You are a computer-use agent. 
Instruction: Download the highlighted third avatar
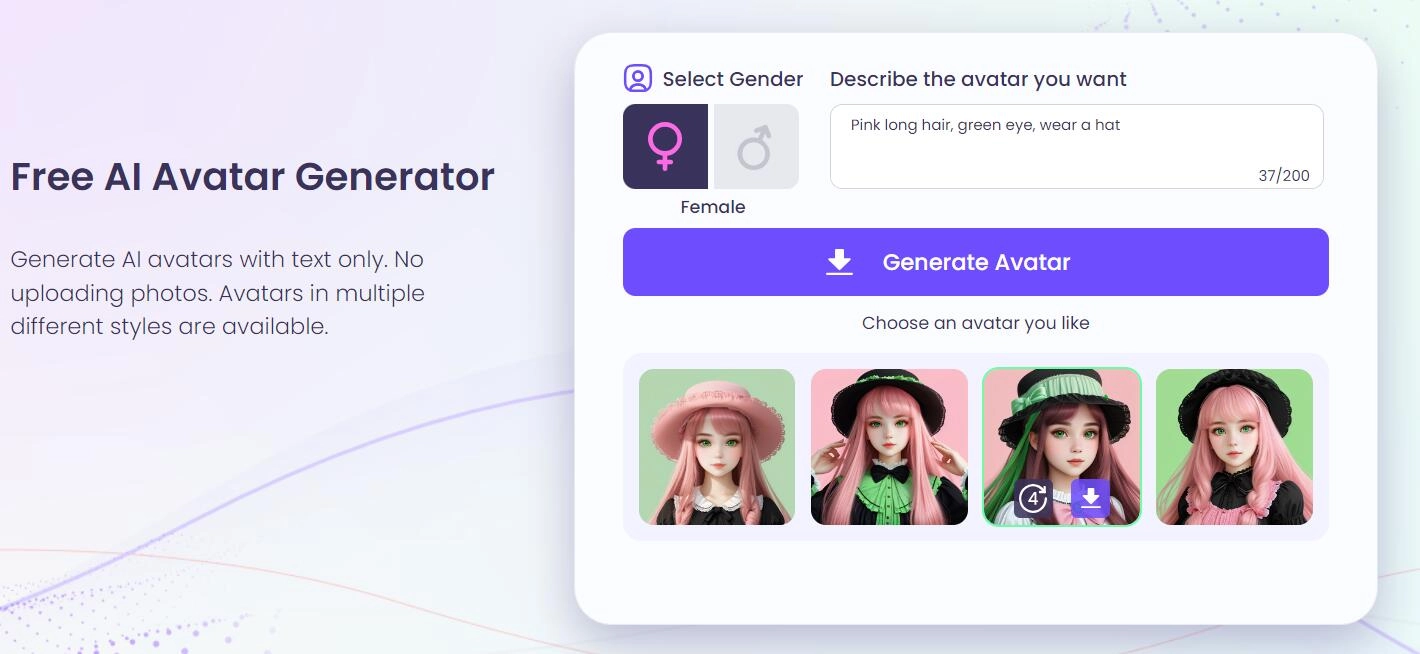(1090, 498)
